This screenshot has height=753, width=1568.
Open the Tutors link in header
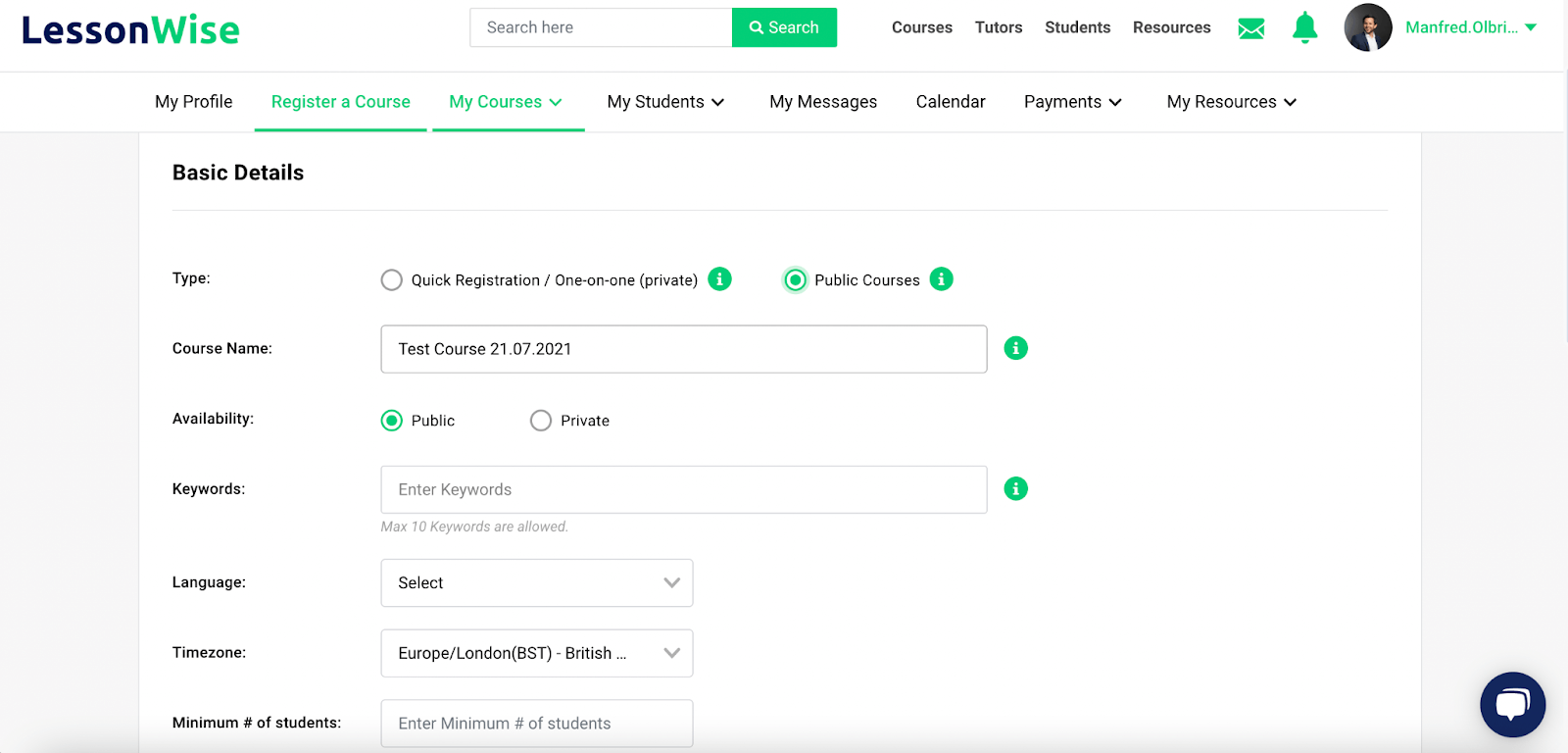pyautogui.click(x=998, y=27)
